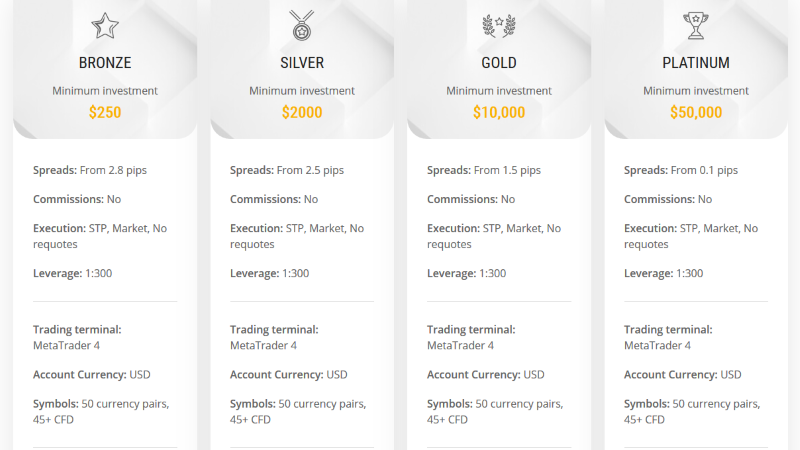This screenshot has height=450, width=800.
Task: Click the Platinum trophy icon
Action: point(696,26)
